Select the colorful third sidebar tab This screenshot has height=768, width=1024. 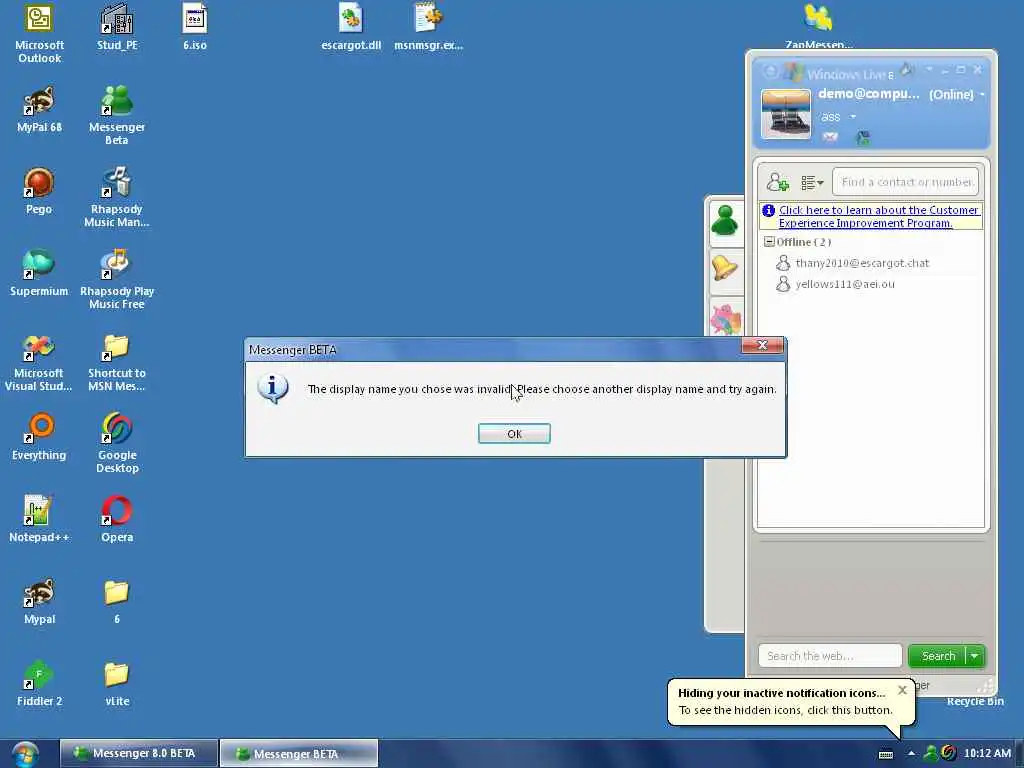tap(725, 318)
